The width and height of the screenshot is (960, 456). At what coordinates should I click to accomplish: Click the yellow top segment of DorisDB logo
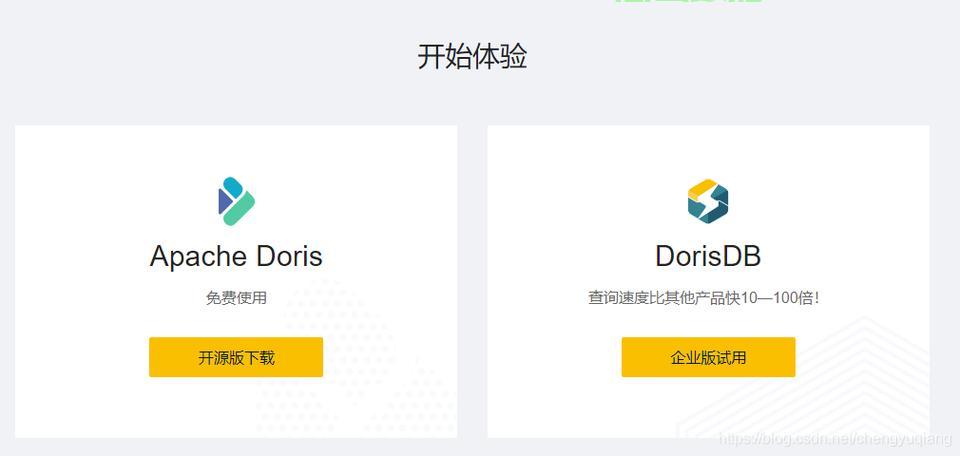[x=703, y=189]
